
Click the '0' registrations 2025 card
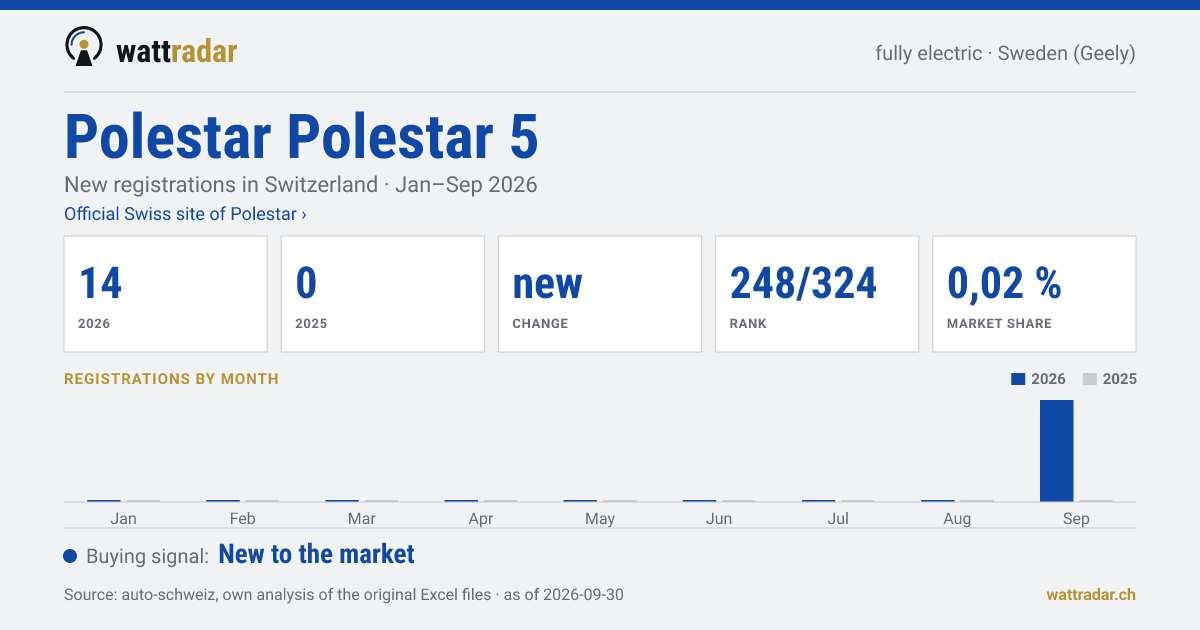coord(383,294)
